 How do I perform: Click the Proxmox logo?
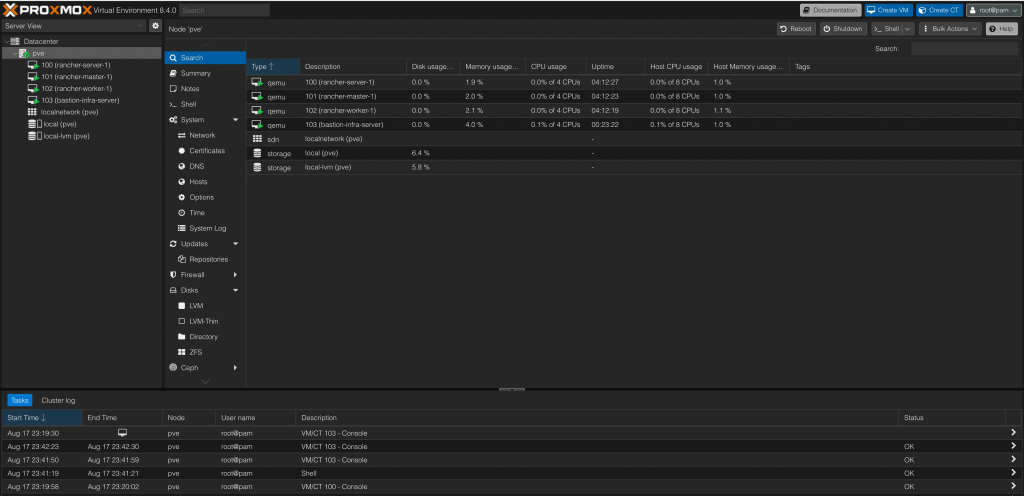[46, 10]
